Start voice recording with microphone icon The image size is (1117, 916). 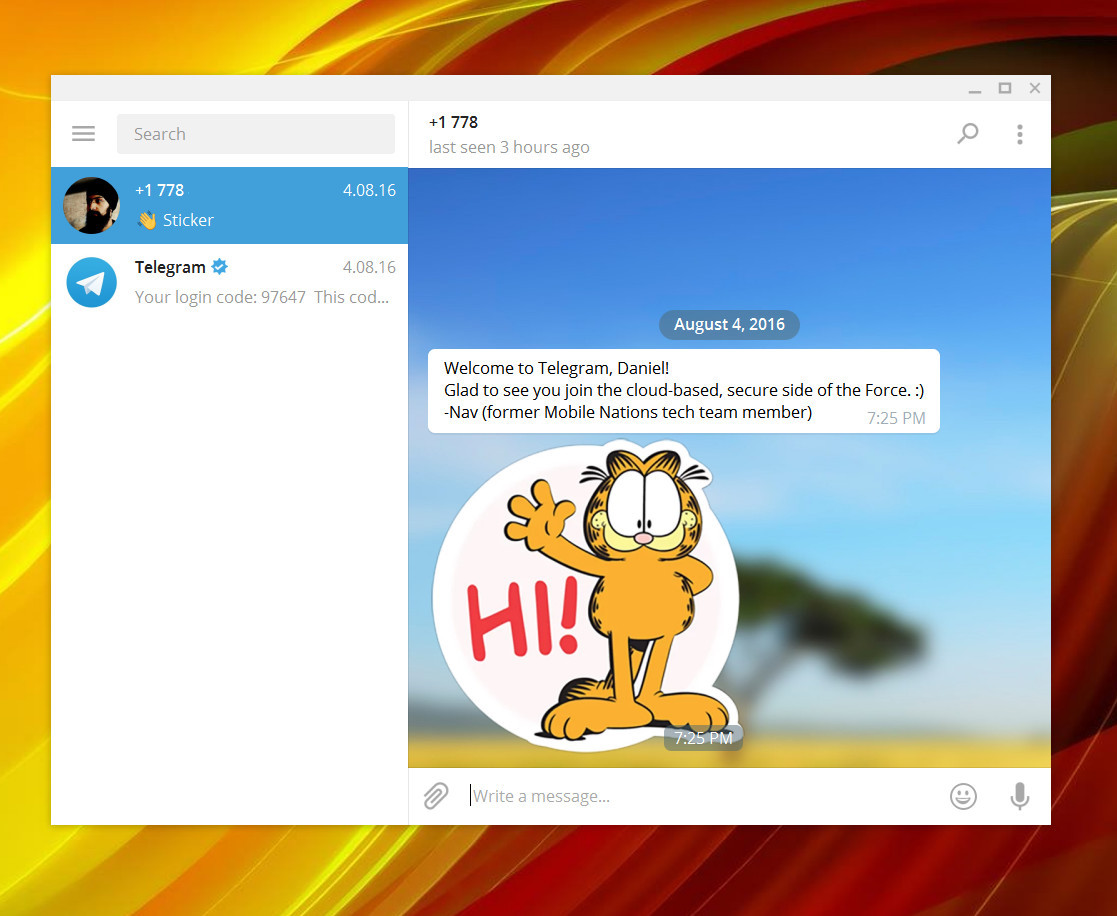coord(1019,796)
